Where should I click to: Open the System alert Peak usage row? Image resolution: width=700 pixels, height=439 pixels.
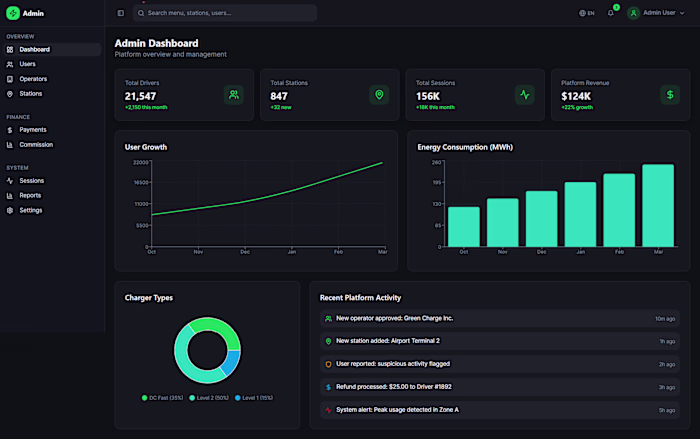[500, 410]
